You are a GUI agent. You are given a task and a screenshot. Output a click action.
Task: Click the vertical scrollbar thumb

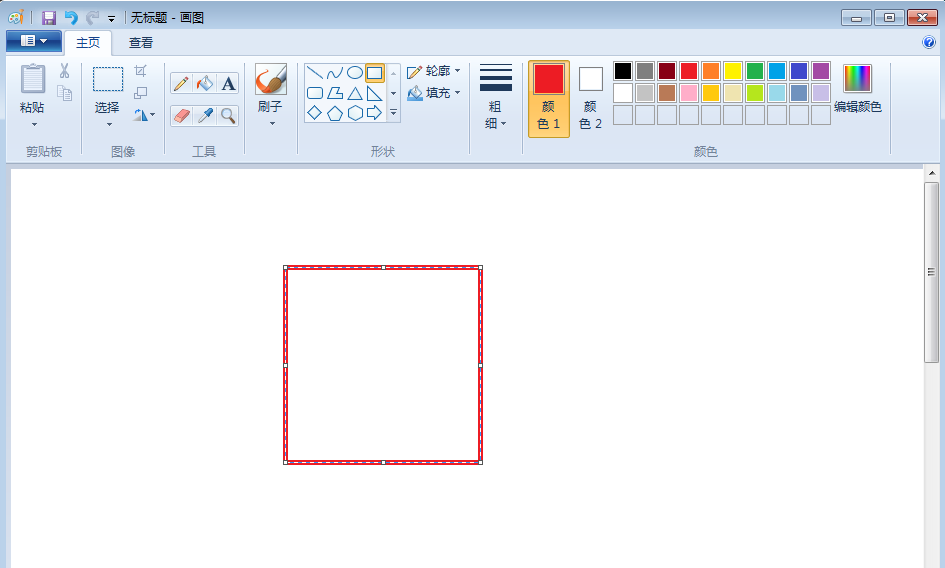point(932,272)
